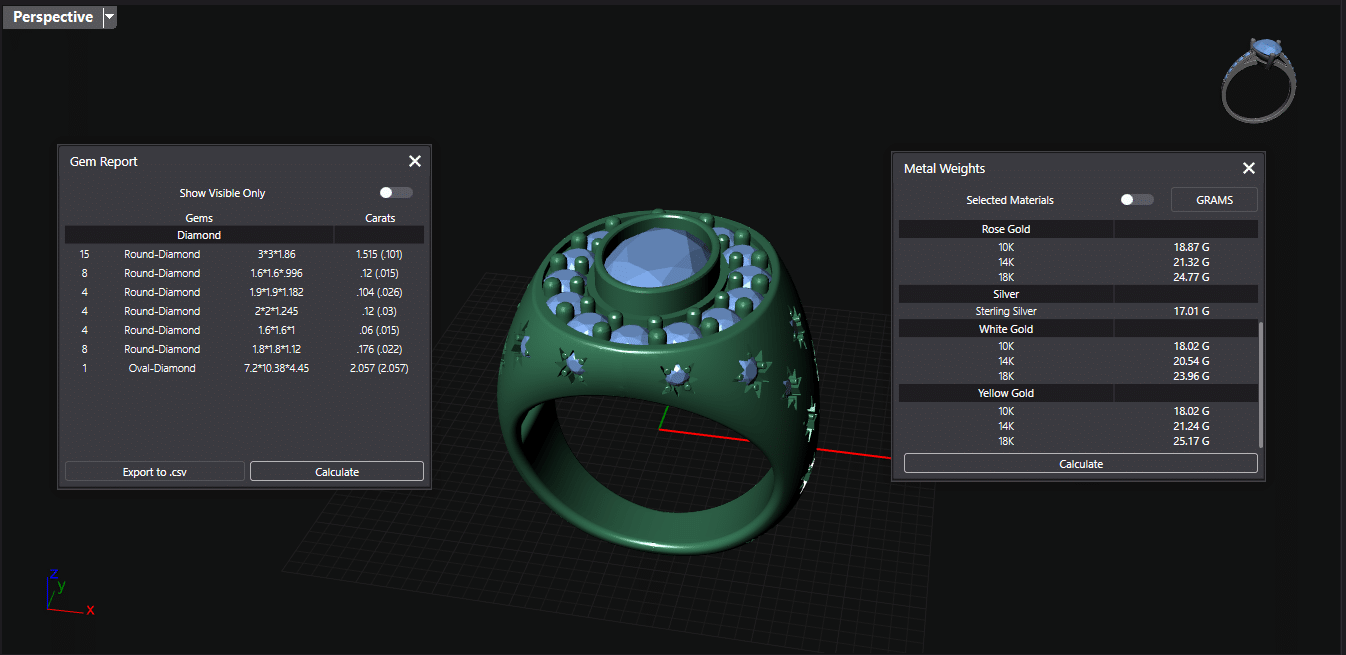Switch weight units with GRAMS button
Image resolution: width=1346 pixels, height=655 pixels.
[1214, 200]
